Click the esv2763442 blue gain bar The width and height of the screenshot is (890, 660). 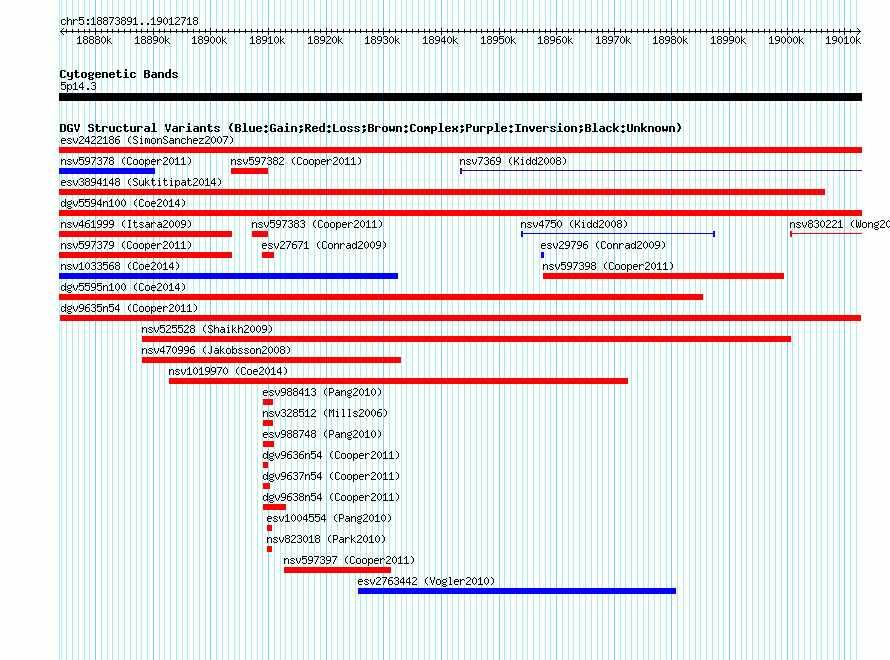click(517, 591)
